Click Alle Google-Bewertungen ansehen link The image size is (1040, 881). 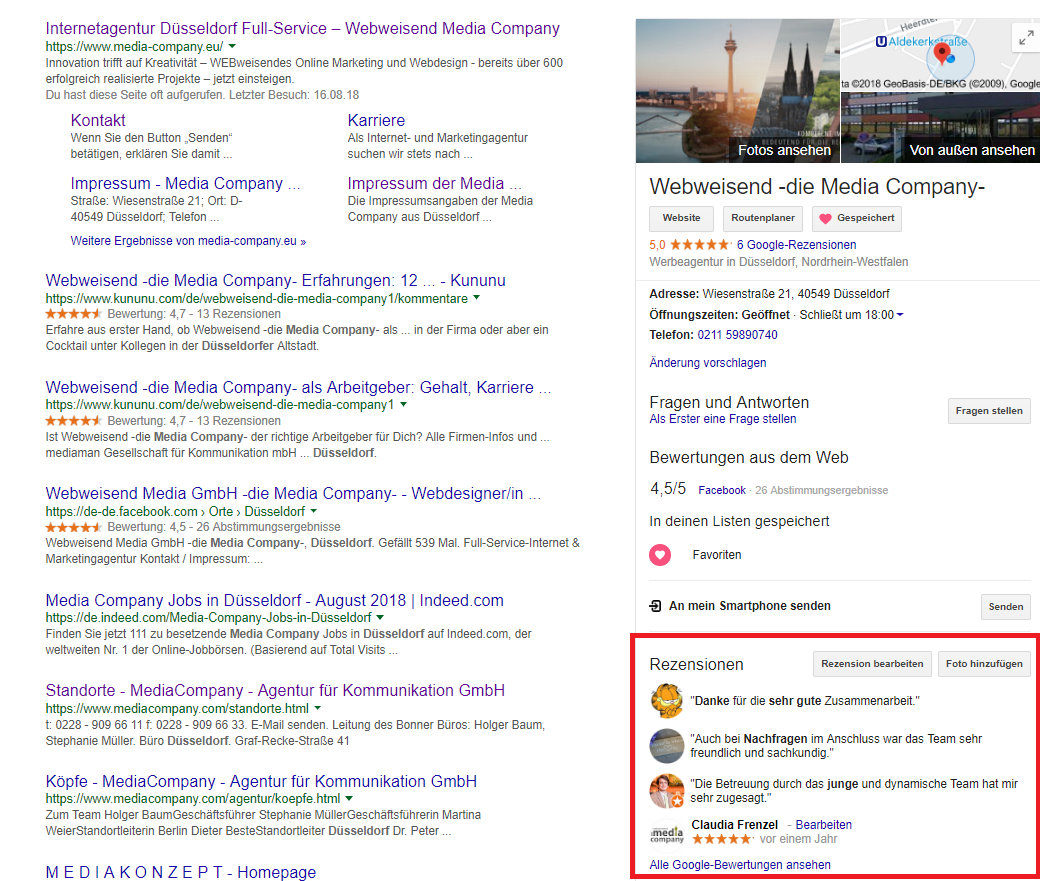click(x=740, y=864)
